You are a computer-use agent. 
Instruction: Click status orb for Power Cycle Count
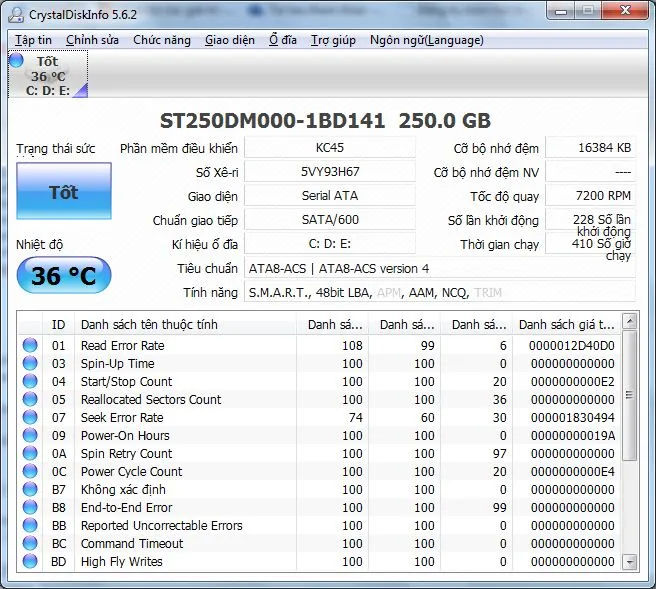[30, 471]
